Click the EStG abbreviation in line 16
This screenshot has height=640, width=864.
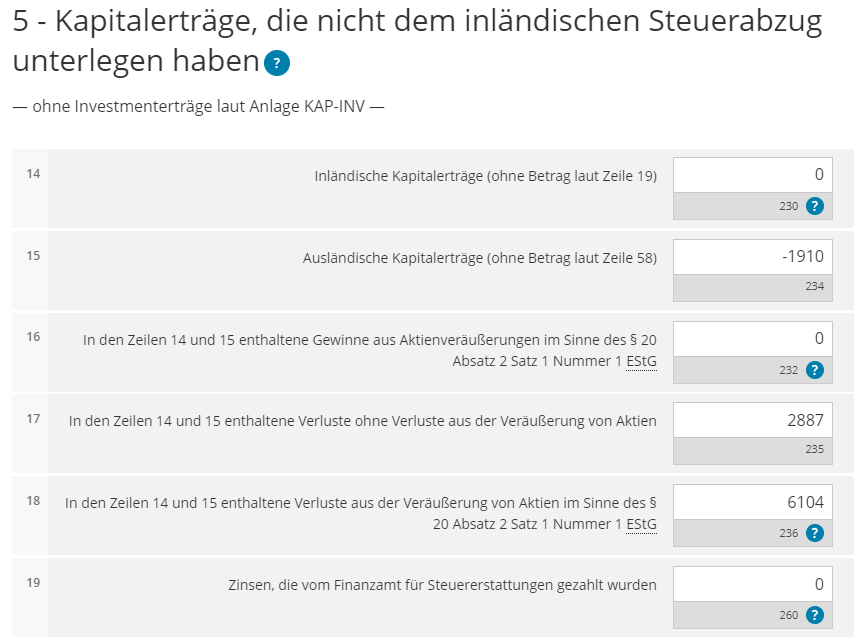pos(642,361)
